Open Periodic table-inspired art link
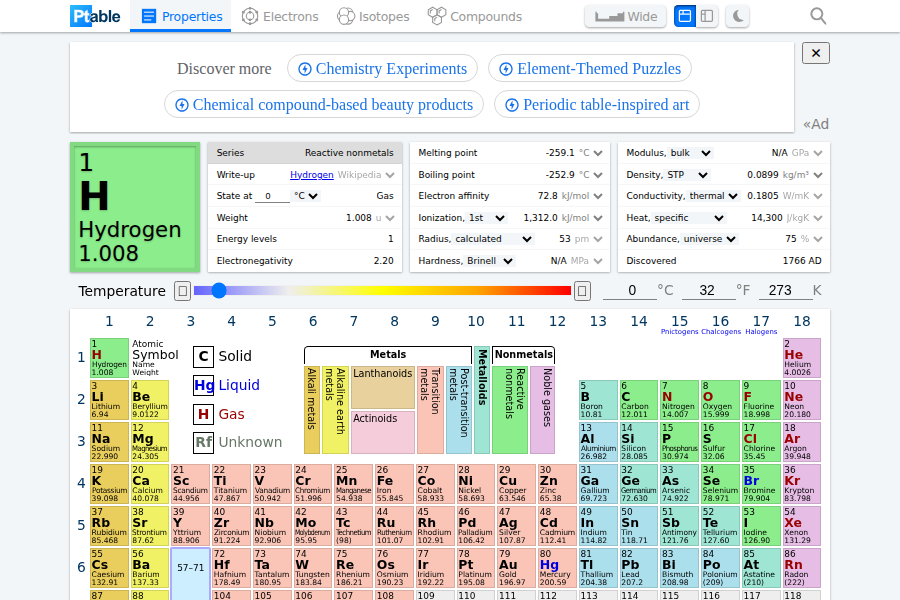 click(597, 104)
